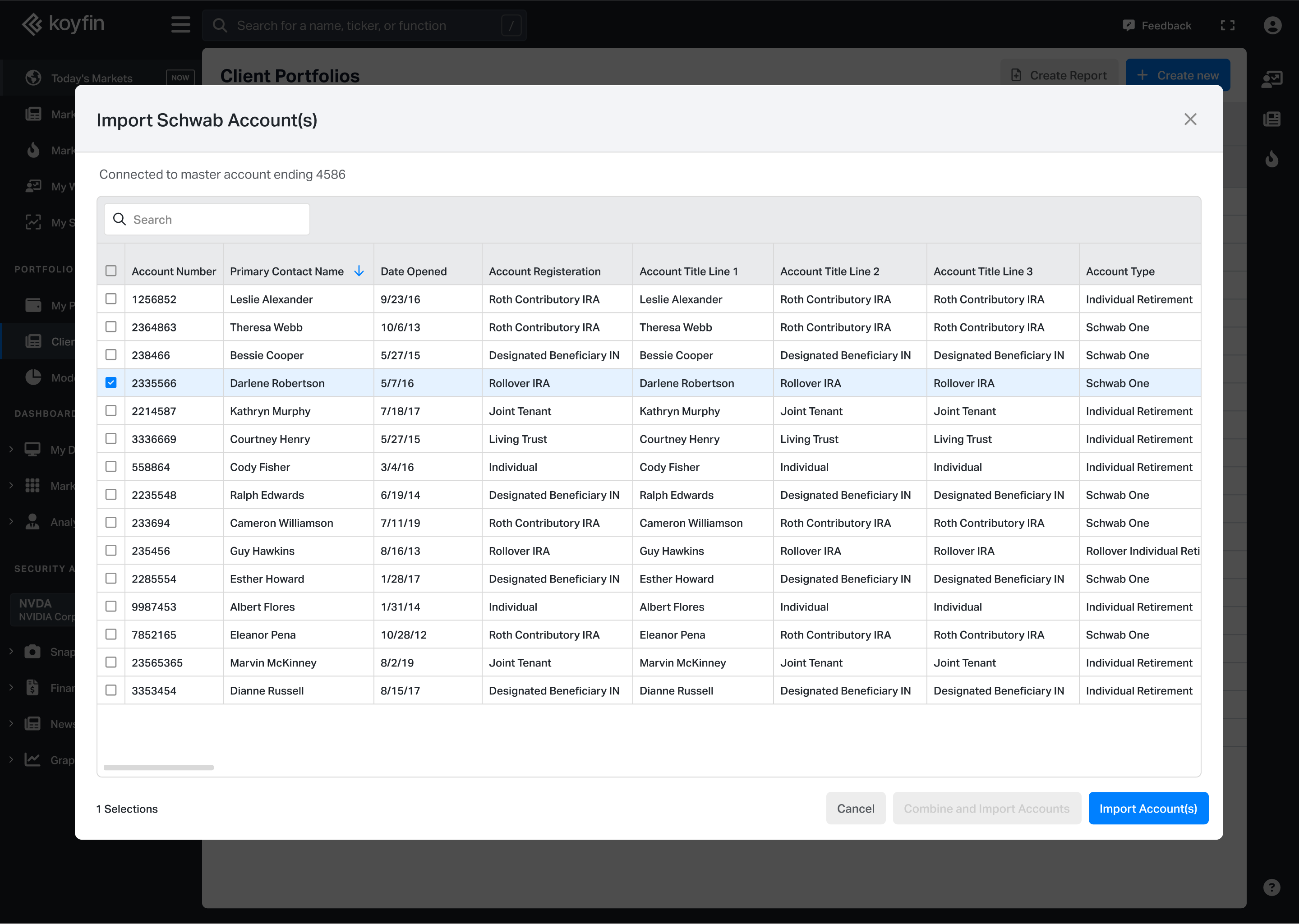The image size is (1299, 924).
Task: Open the user profile icon
Action: [x=1272, y=26]
